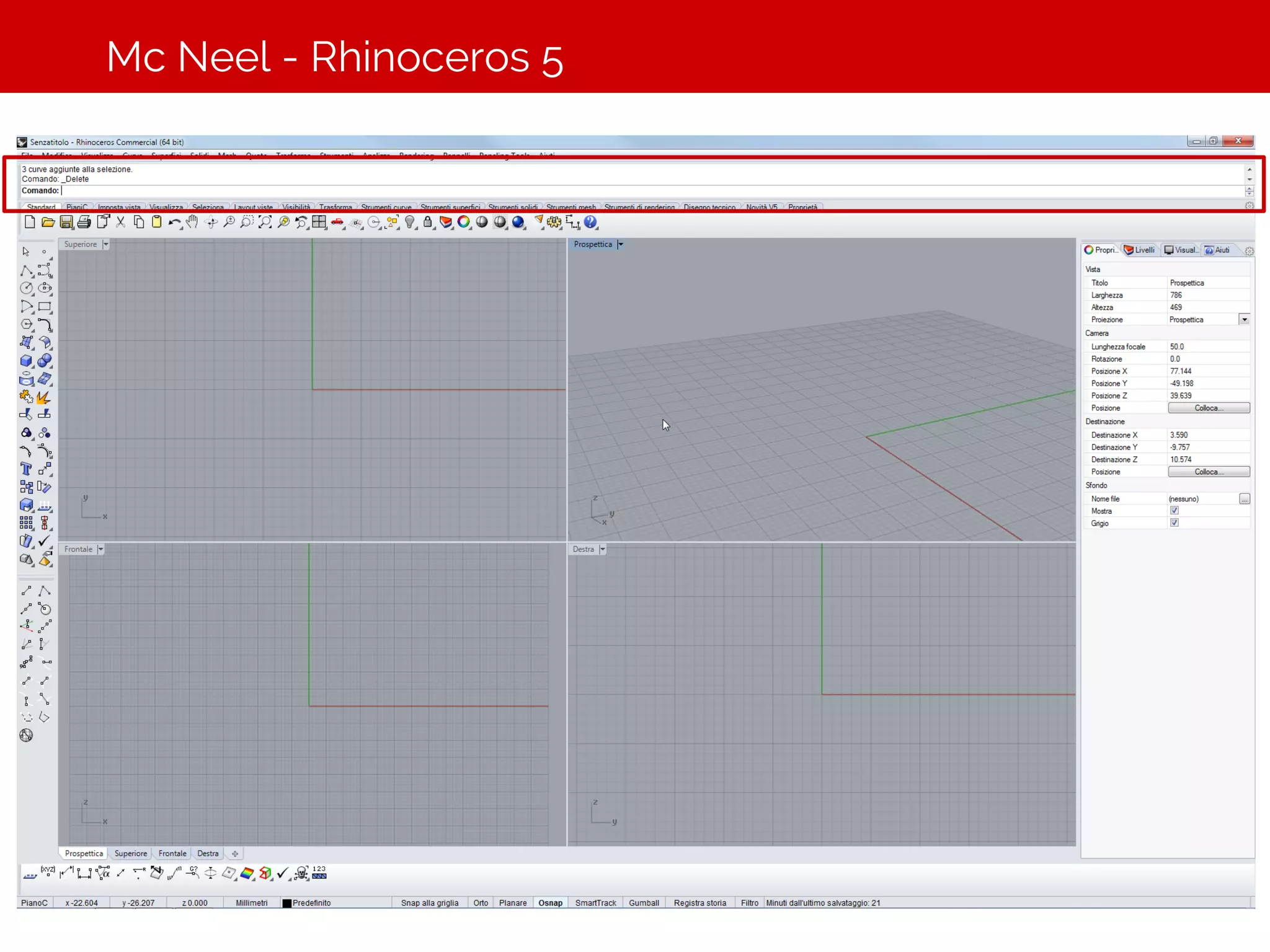Open the Help question mark icon

[590, 222]
